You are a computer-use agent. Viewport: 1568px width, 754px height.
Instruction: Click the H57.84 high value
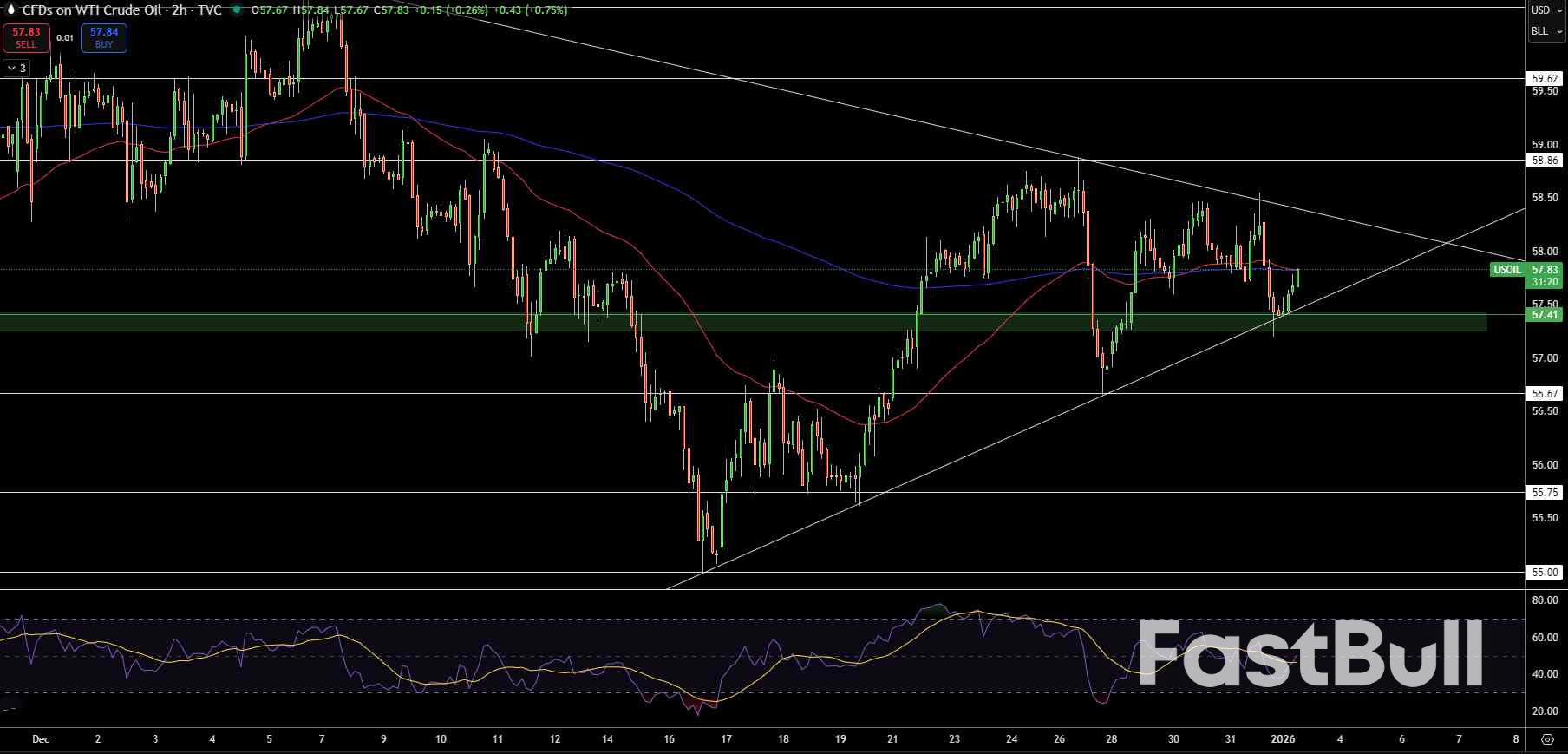tap(311, 10)
